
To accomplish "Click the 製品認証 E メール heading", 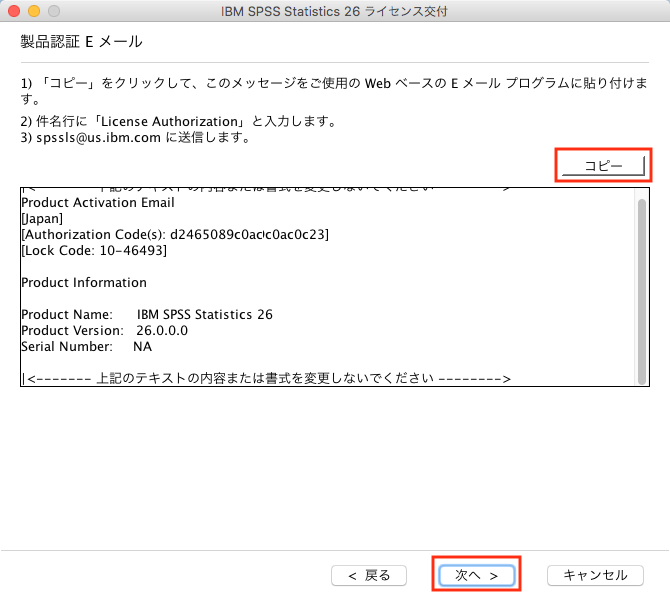I will click(x=81, y=42).
